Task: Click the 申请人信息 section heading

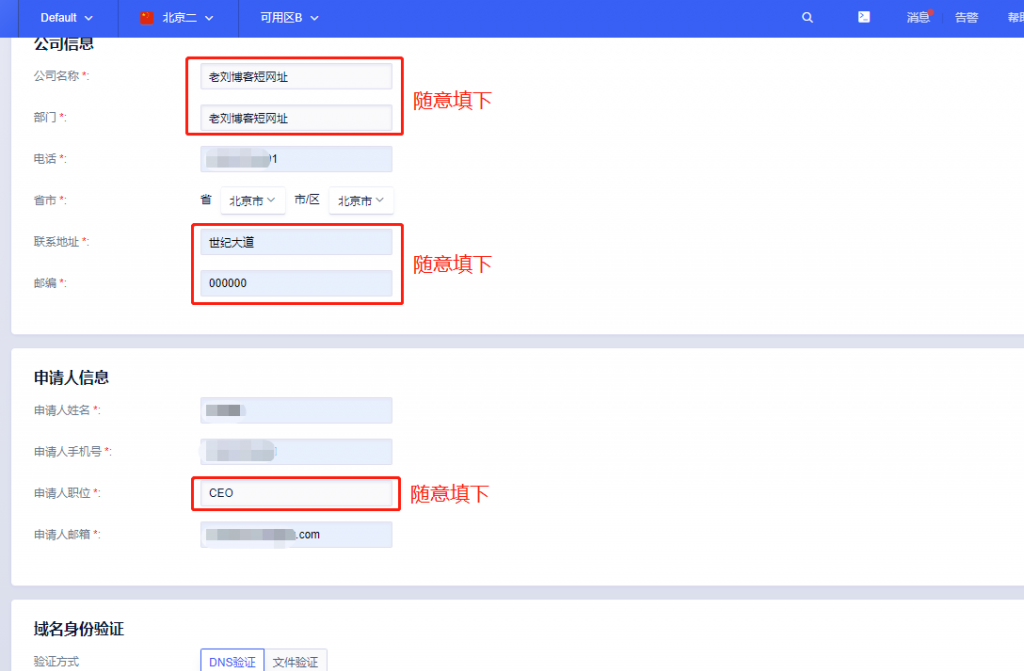Action: click(71, 378)
